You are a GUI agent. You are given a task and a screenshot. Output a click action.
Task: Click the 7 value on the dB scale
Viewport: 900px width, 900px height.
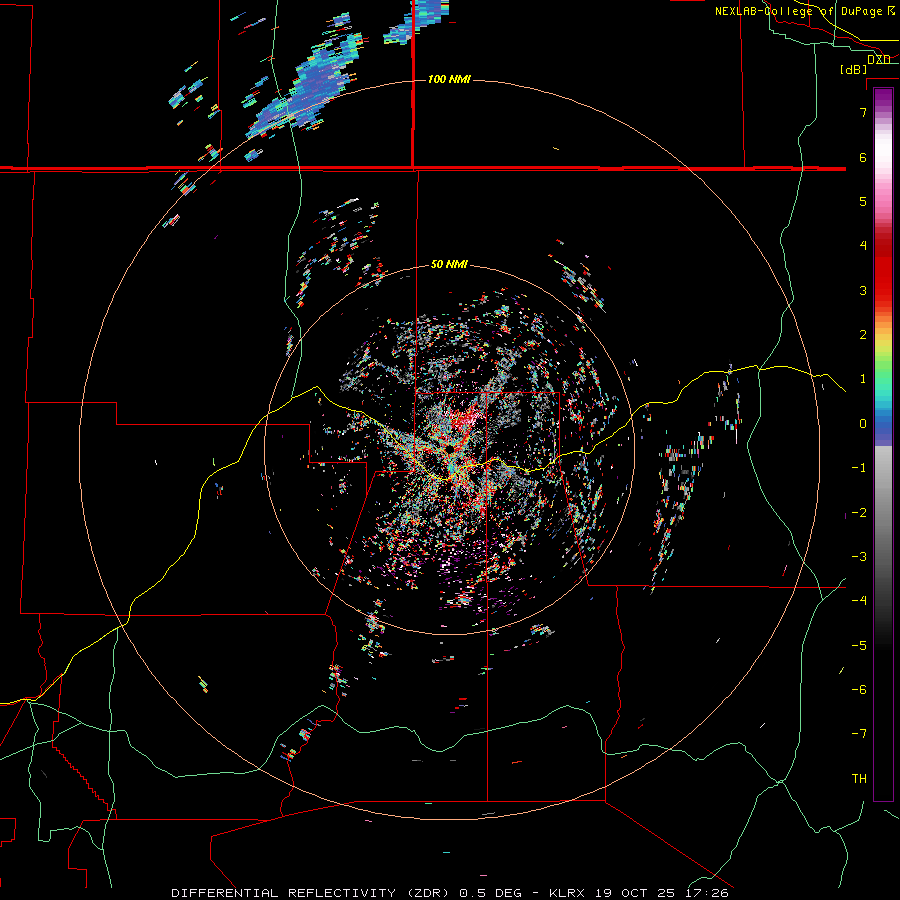[863, 112]
